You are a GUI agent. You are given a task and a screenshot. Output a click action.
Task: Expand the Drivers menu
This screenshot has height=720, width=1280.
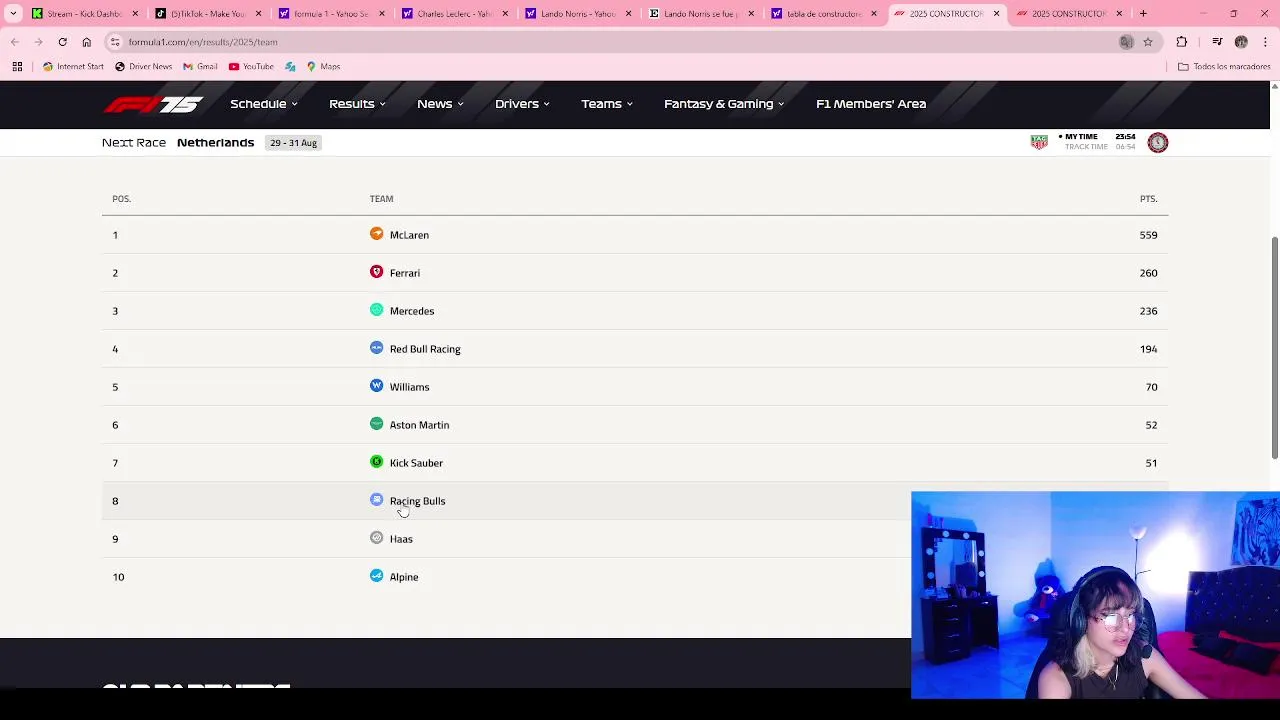pos(522,104)
